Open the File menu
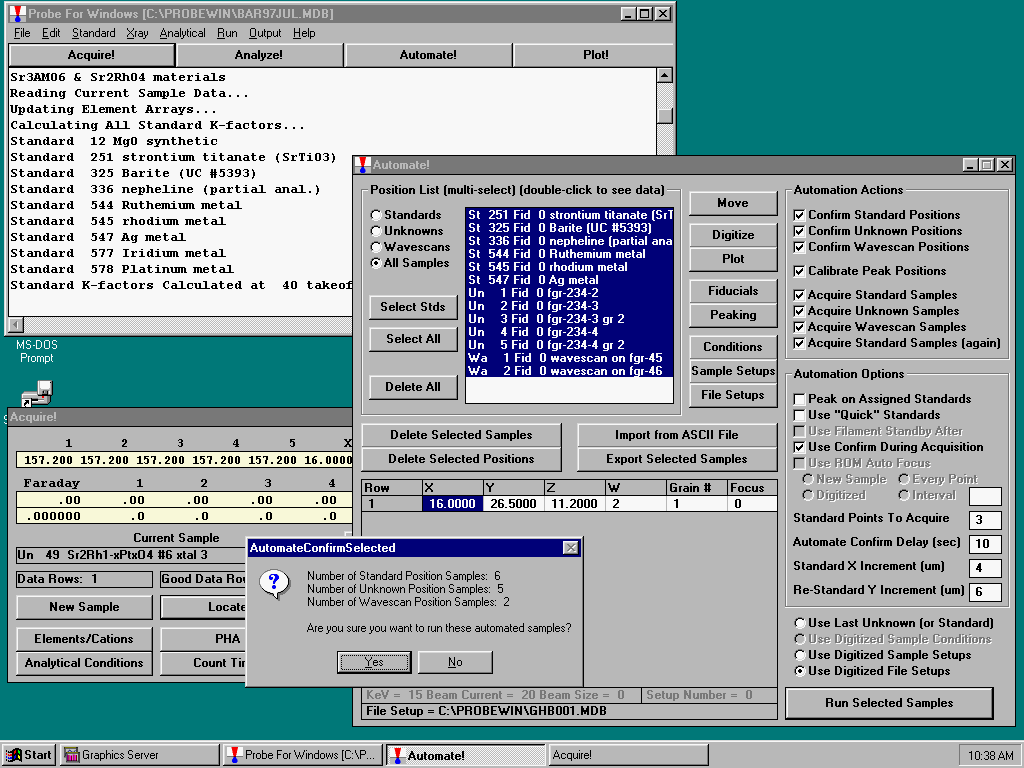 (22, 33)
